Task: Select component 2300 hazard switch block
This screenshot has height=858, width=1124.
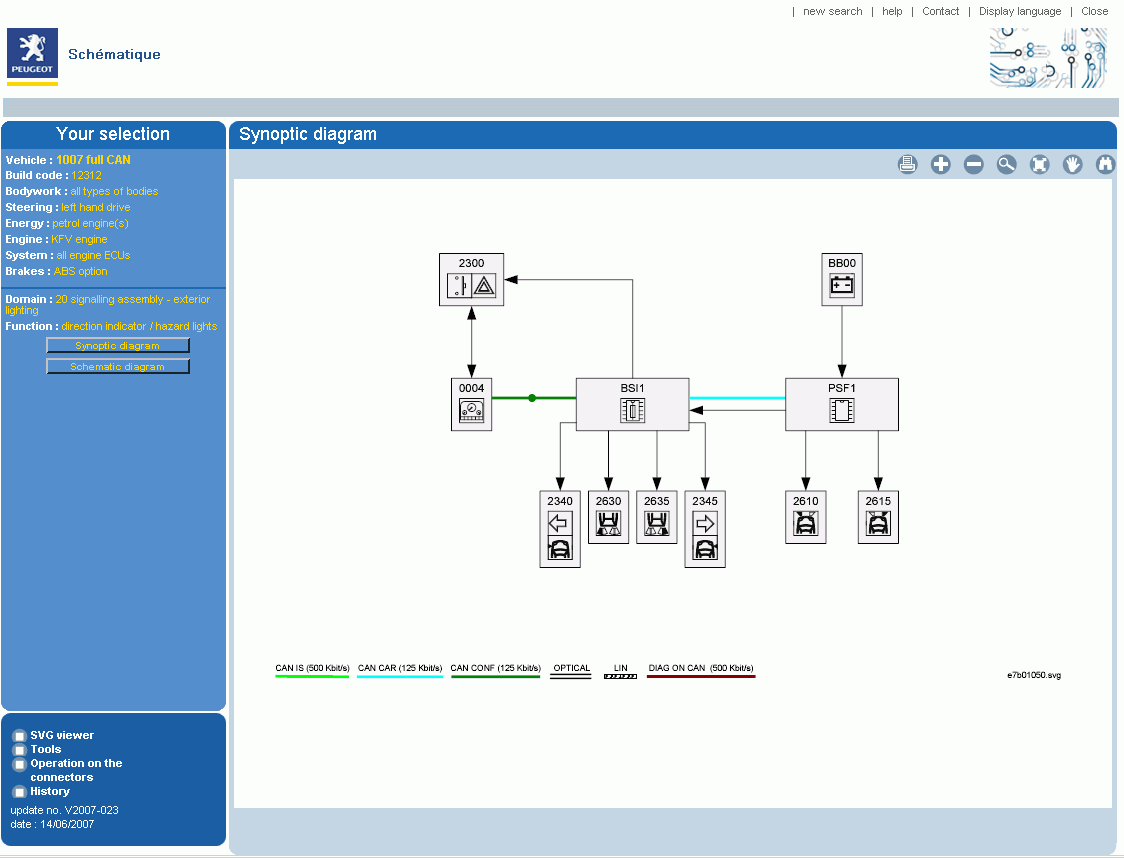Action: click(471, 280)
